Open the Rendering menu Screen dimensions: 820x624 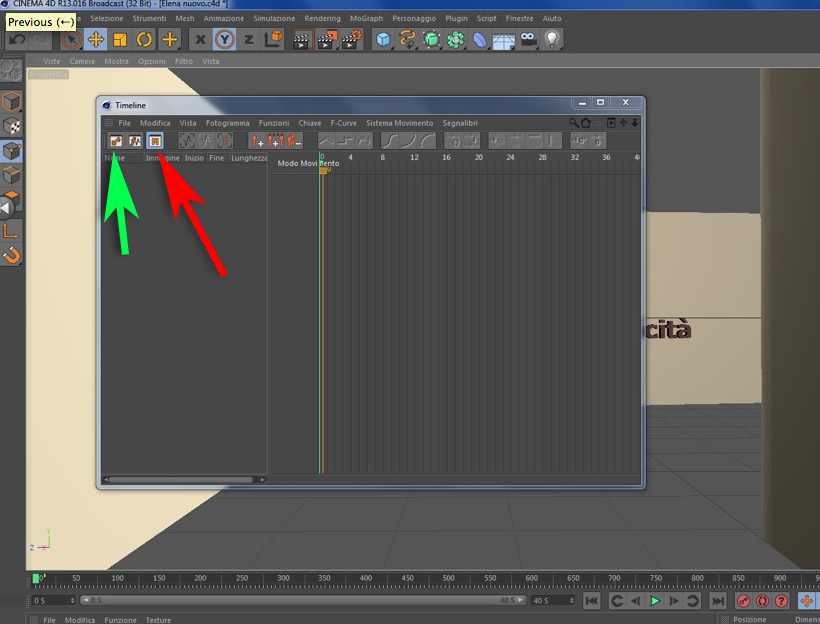coord(323,18)
